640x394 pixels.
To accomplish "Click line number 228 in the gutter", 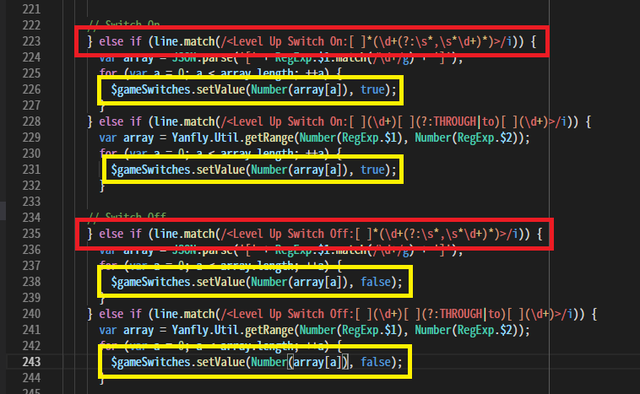I will coord(31,121).
